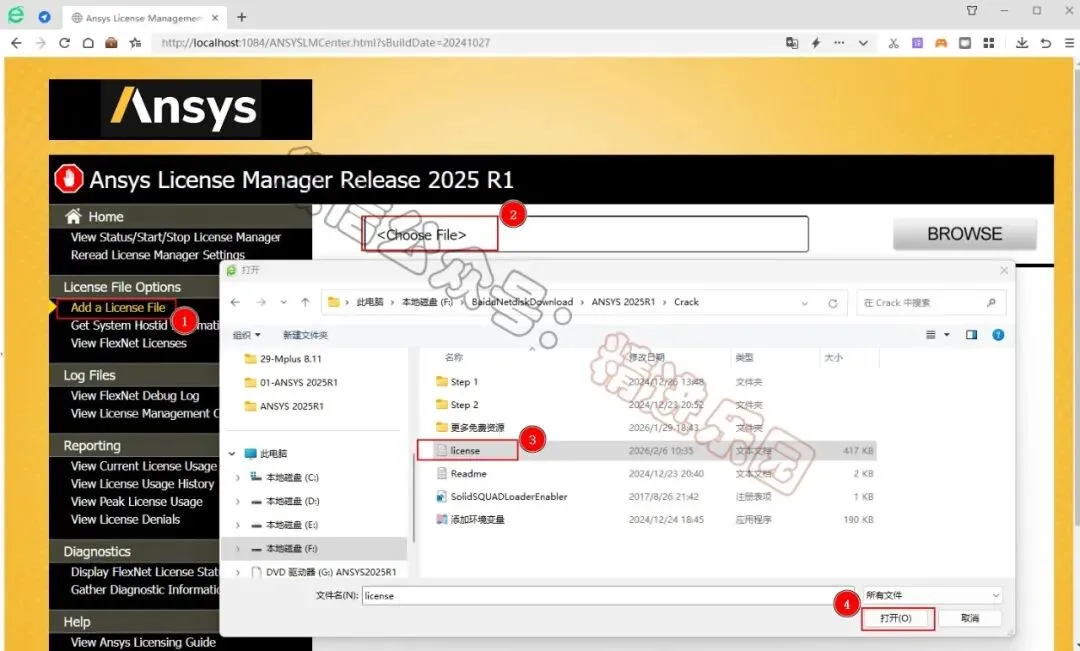Select Add a License File option
This screenshot has width=1080, height=651.
[118, 307]
